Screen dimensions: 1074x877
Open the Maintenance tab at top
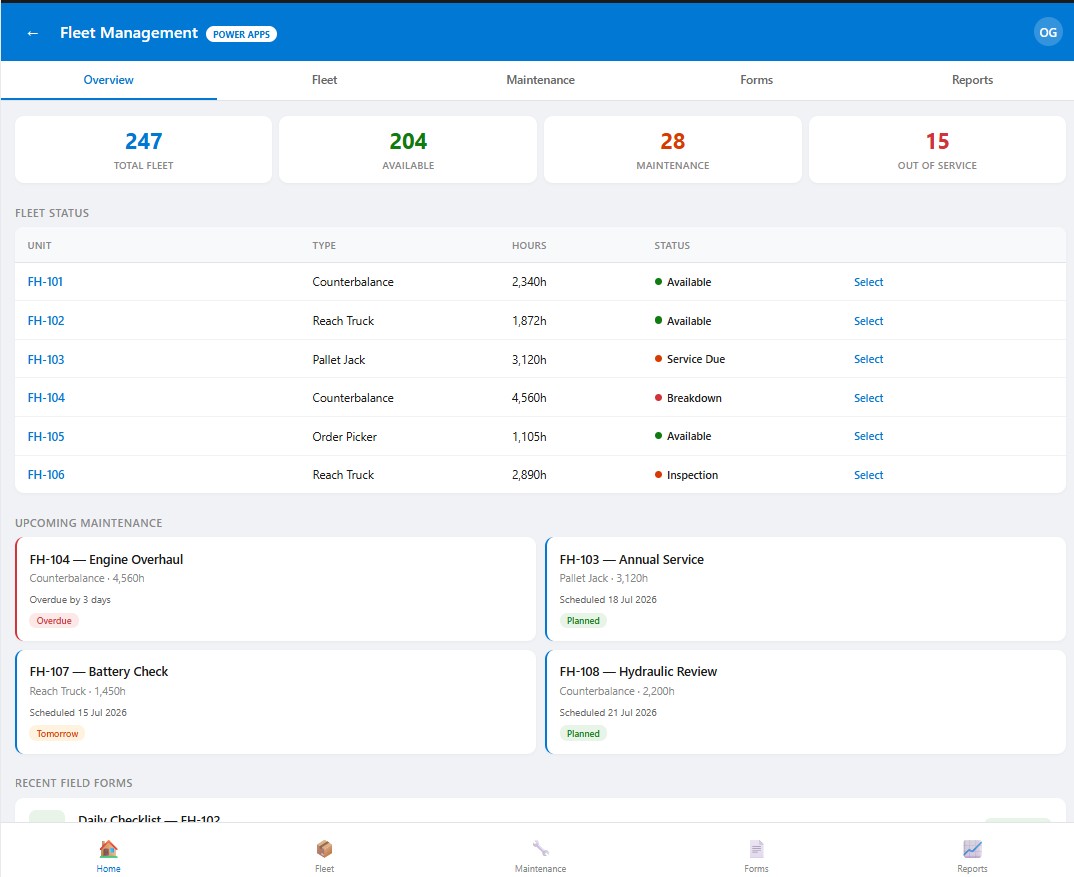pos(540,80)
